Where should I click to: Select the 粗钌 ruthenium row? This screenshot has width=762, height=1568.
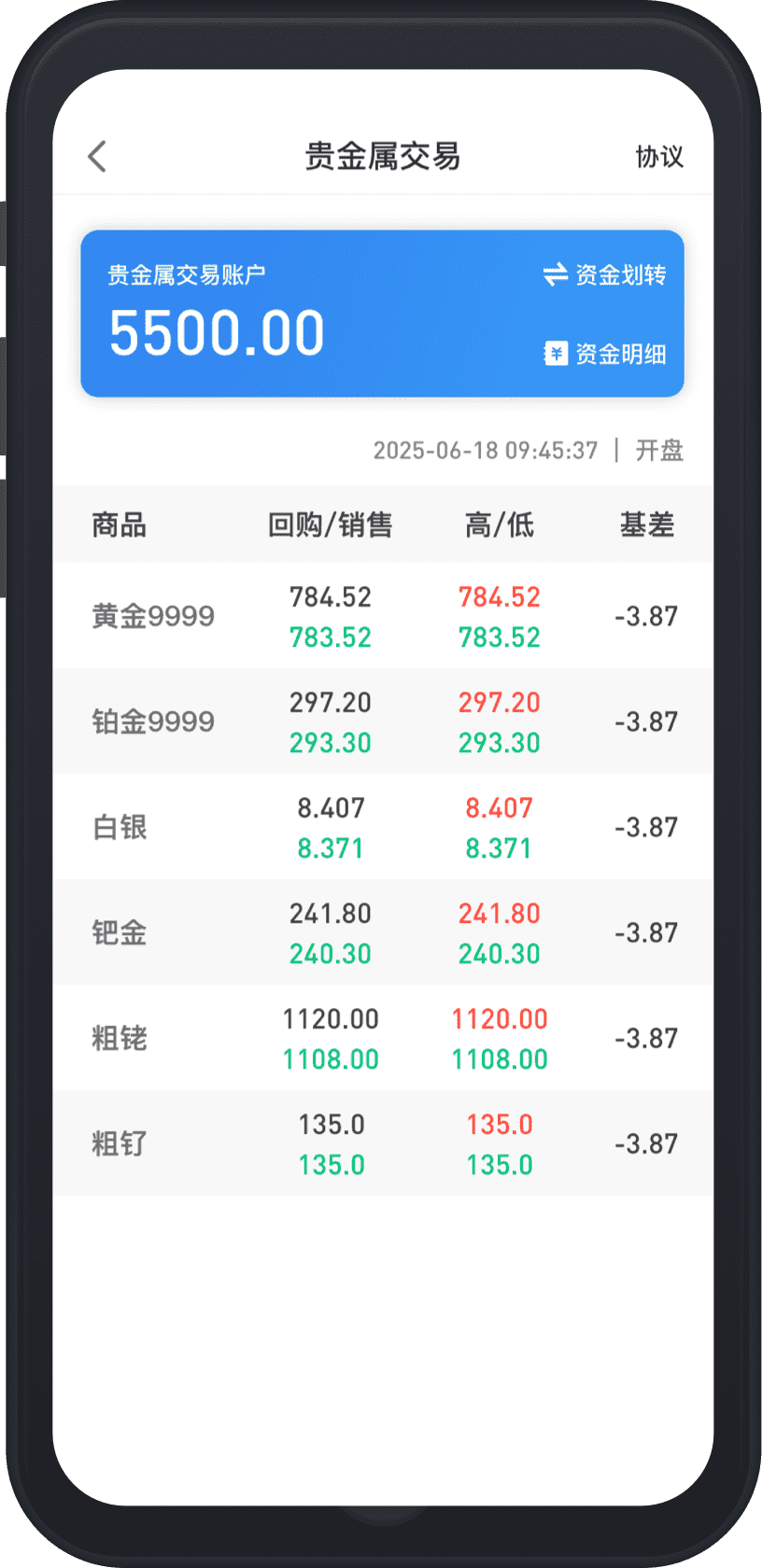point(120,1143)
